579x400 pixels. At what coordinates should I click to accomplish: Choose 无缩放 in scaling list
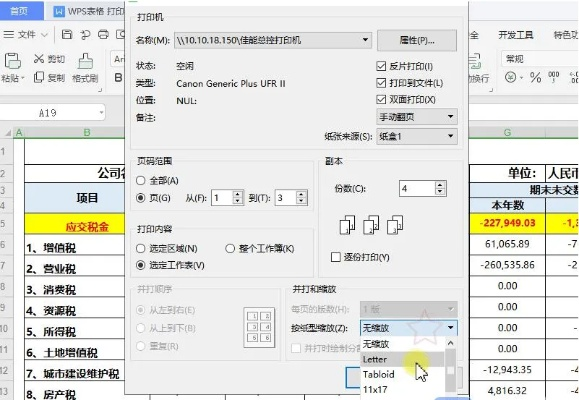(x=402, y=344)
